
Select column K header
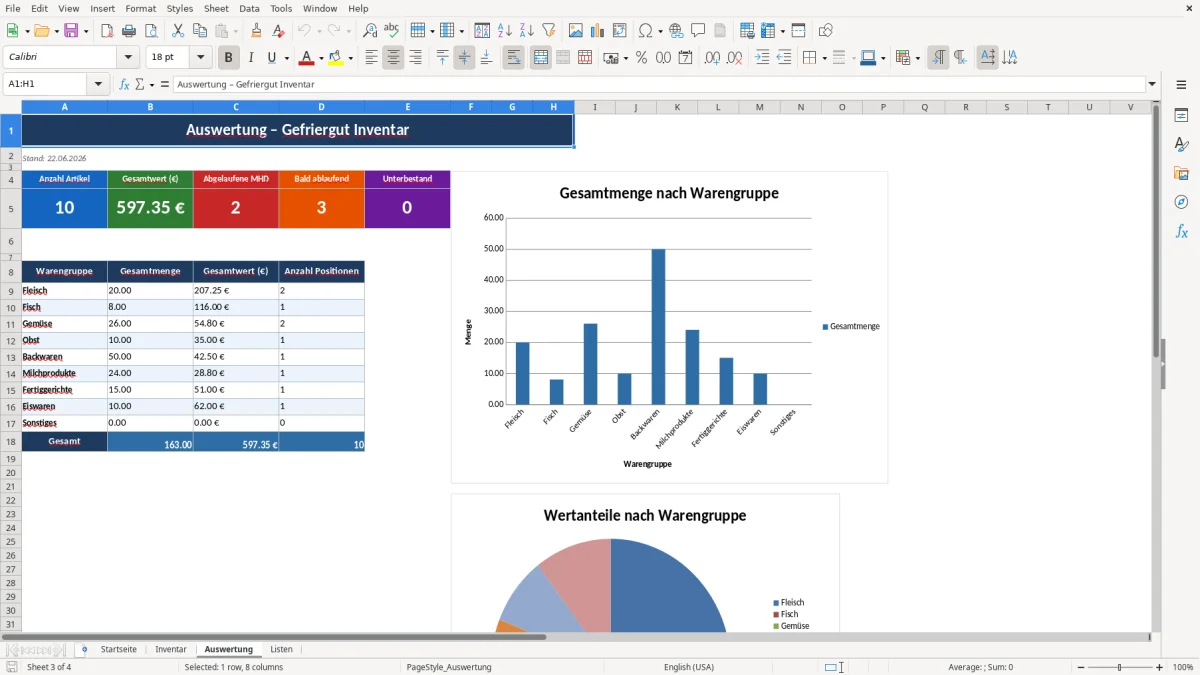[x=677, y=107]
